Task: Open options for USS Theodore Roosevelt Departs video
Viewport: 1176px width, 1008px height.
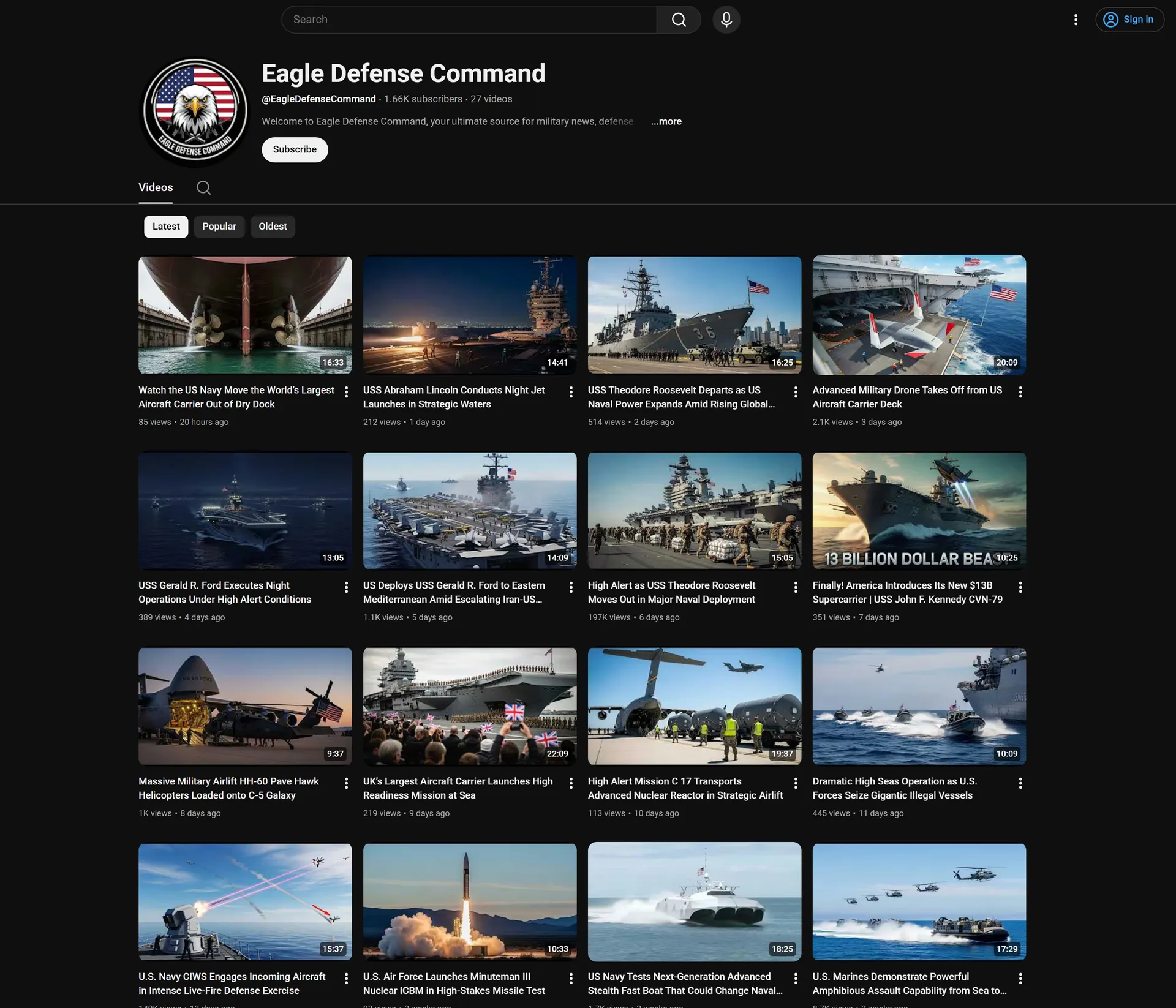Action: click(796, 392)
